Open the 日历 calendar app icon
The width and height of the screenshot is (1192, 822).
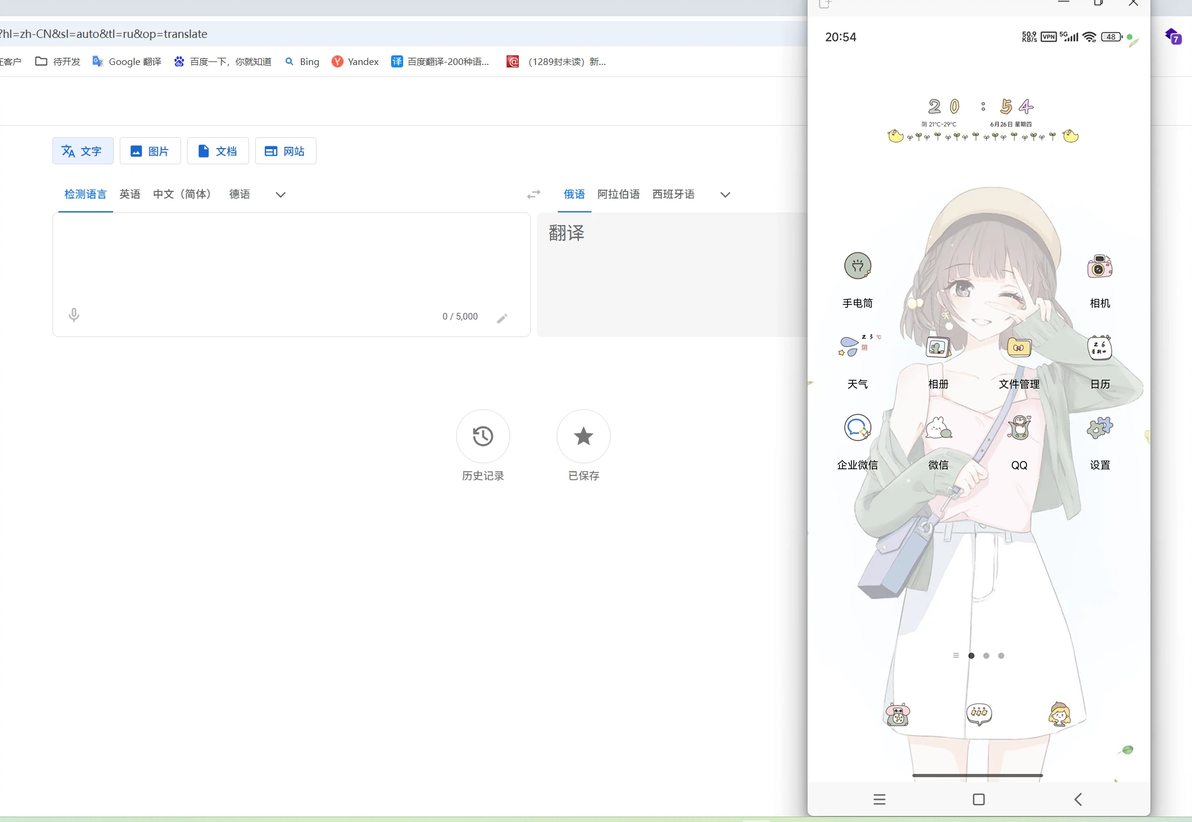(x=1099, y=347)
